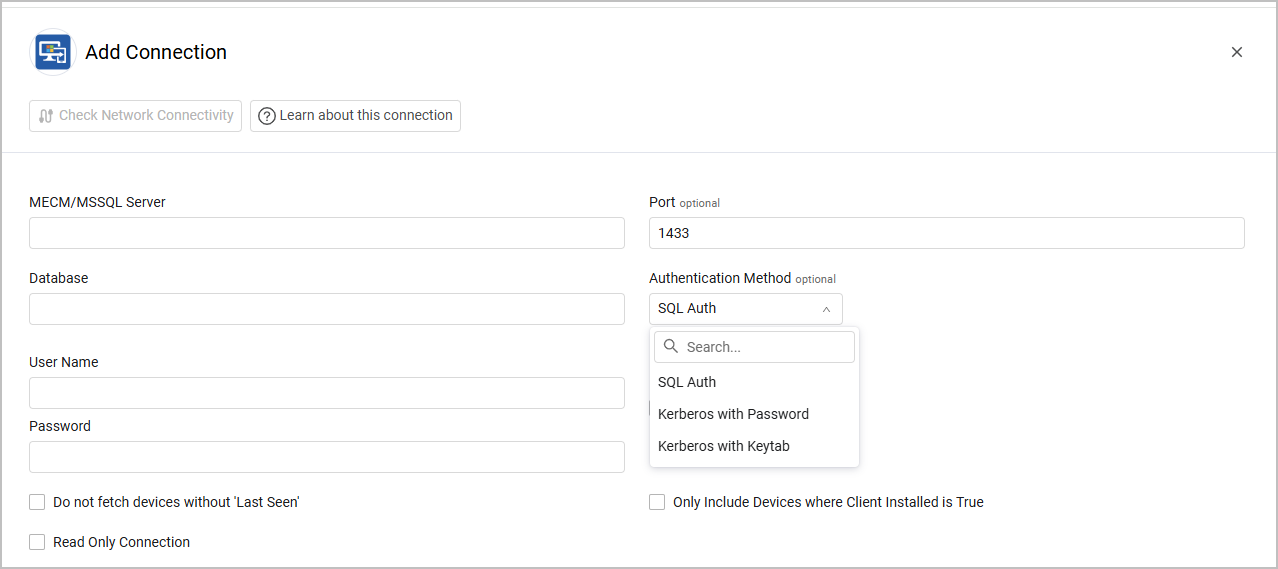Image resolution: width=1278 pixels, height=569 pixels.
Task: Select SQL Auth from the list
Action: [x=687, y=382]
